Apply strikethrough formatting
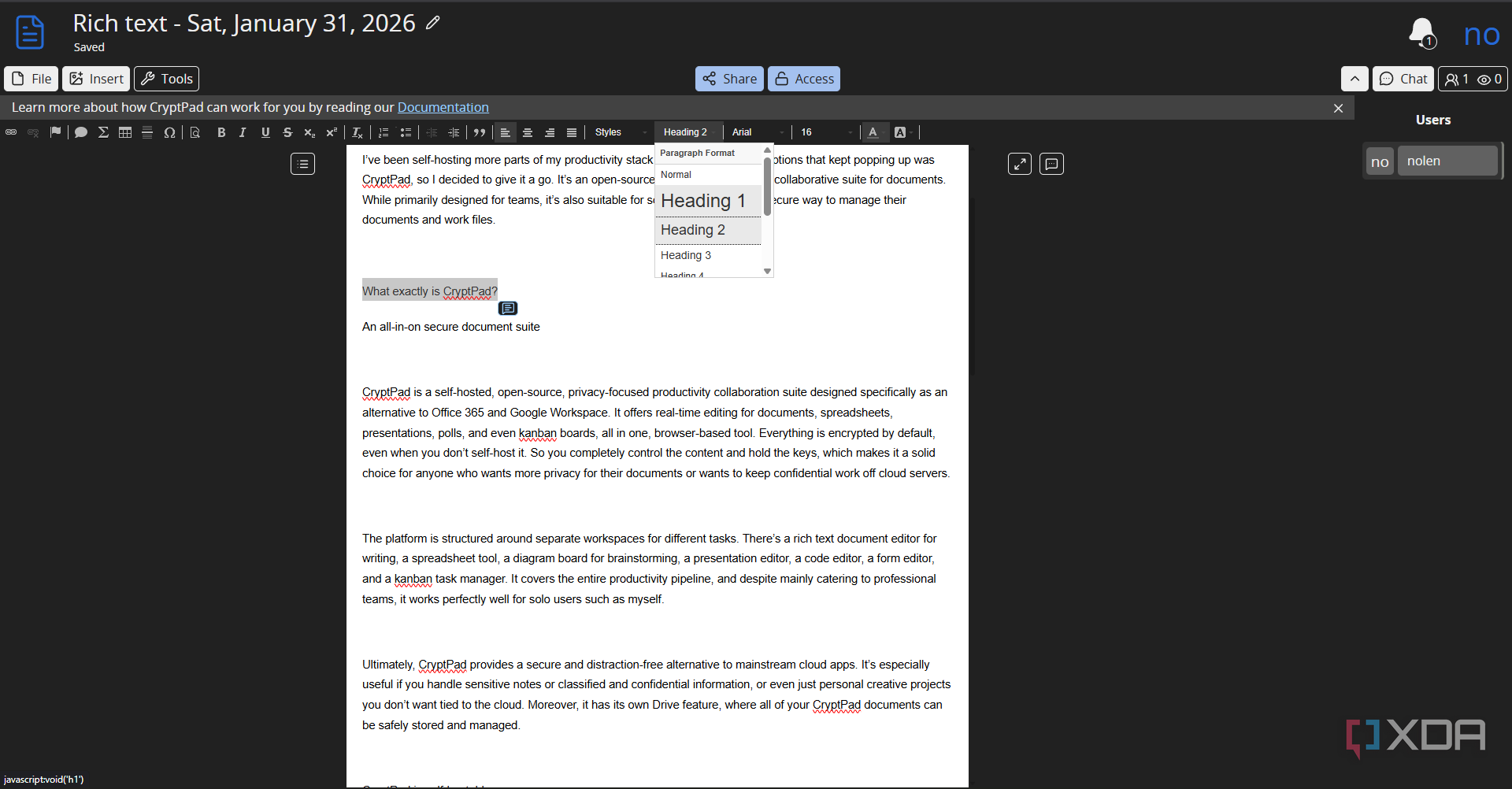 pos(287,132)
